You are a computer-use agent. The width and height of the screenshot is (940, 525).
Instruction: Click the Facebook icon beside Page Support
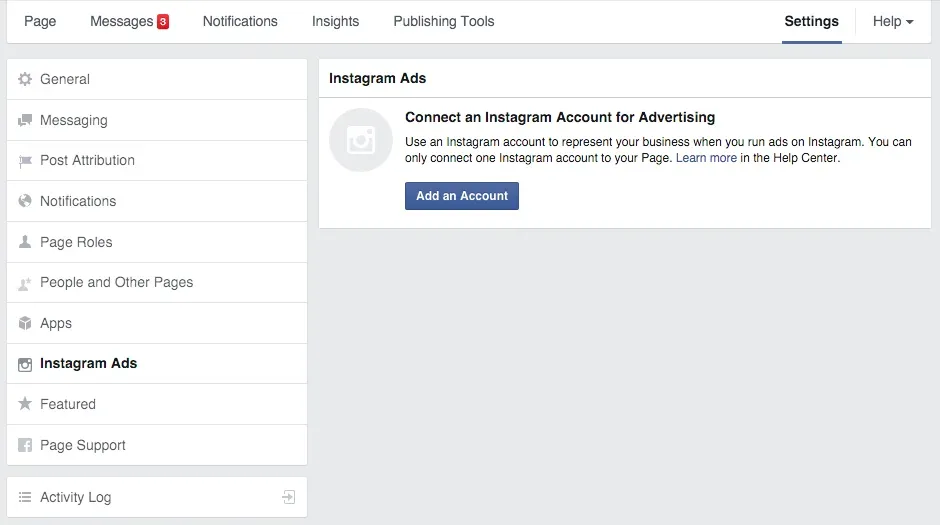tap(25, 445)
